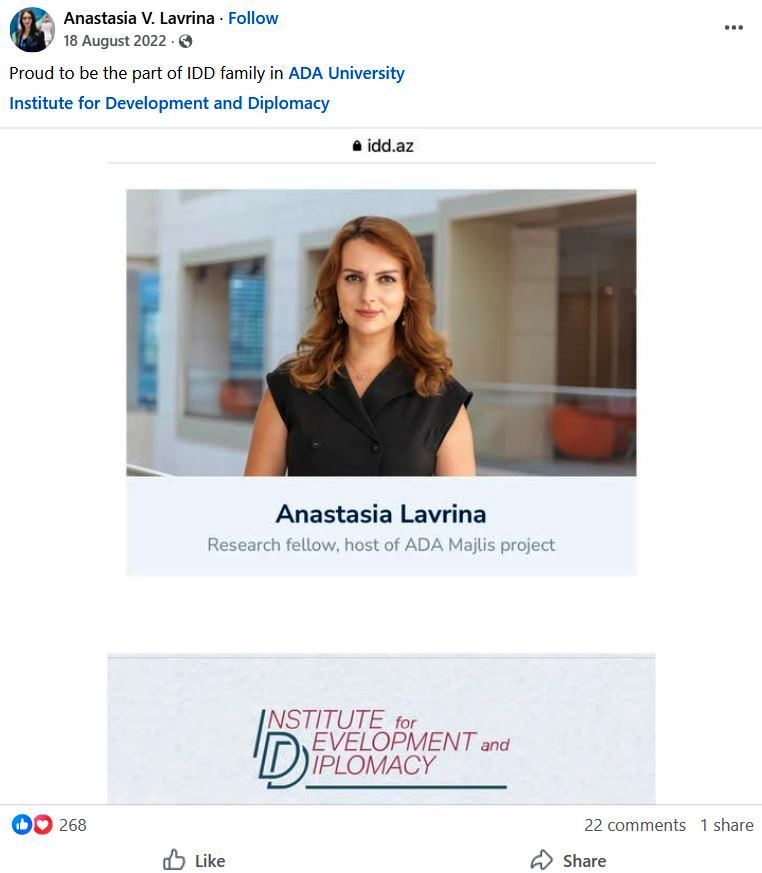The image size is (762, 873).
Task: Click the Share button label
Action: 584,861
